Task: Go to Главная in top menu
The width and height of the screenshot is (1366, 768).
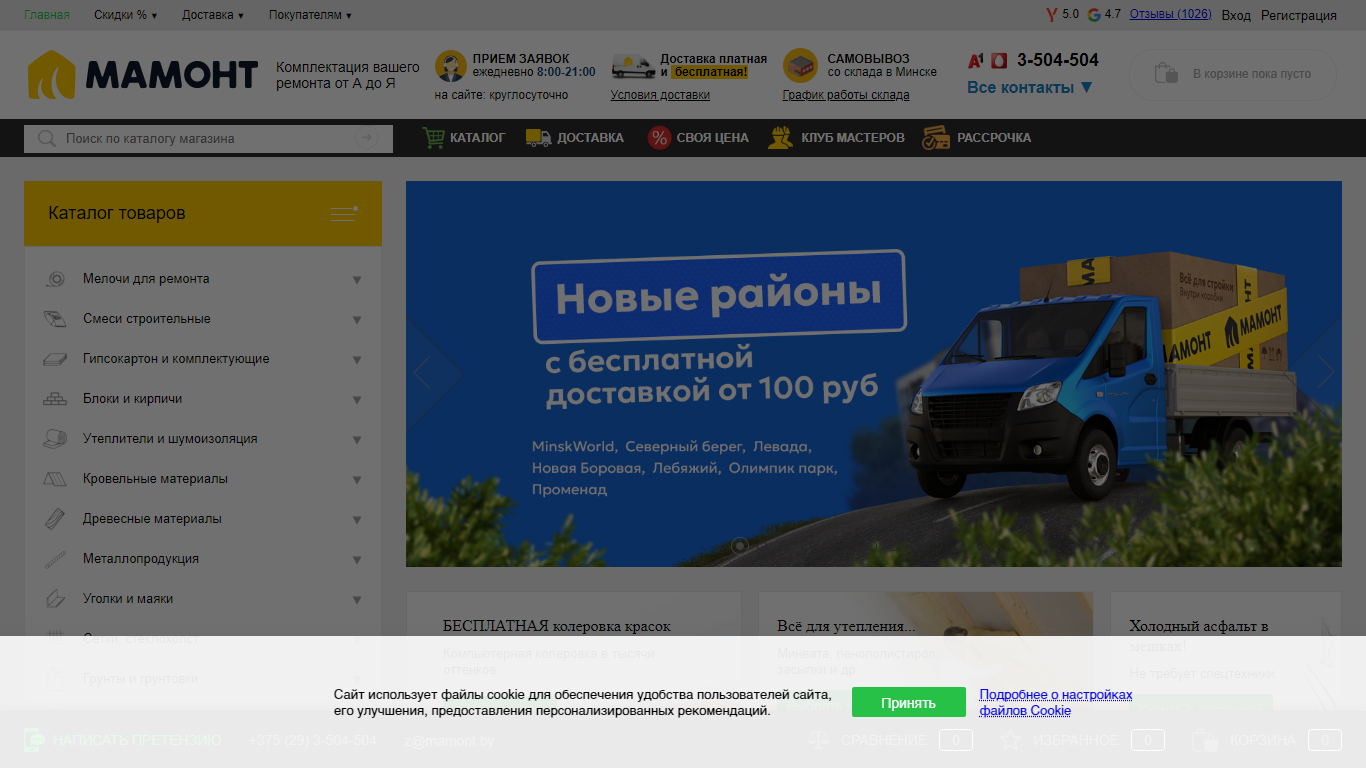Action: 47,15
